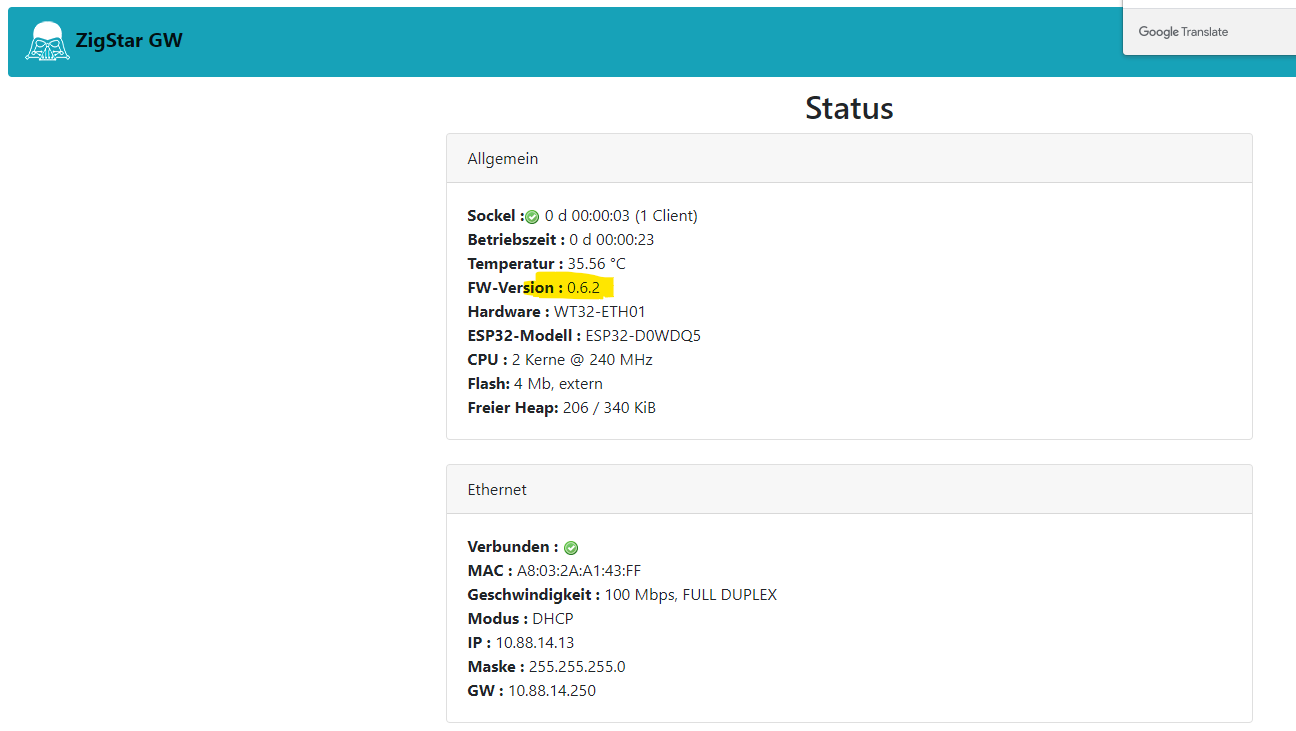Select hardware value WT32-ETH01
This screenshot has height=731, width=1296.
coord(600,312)
